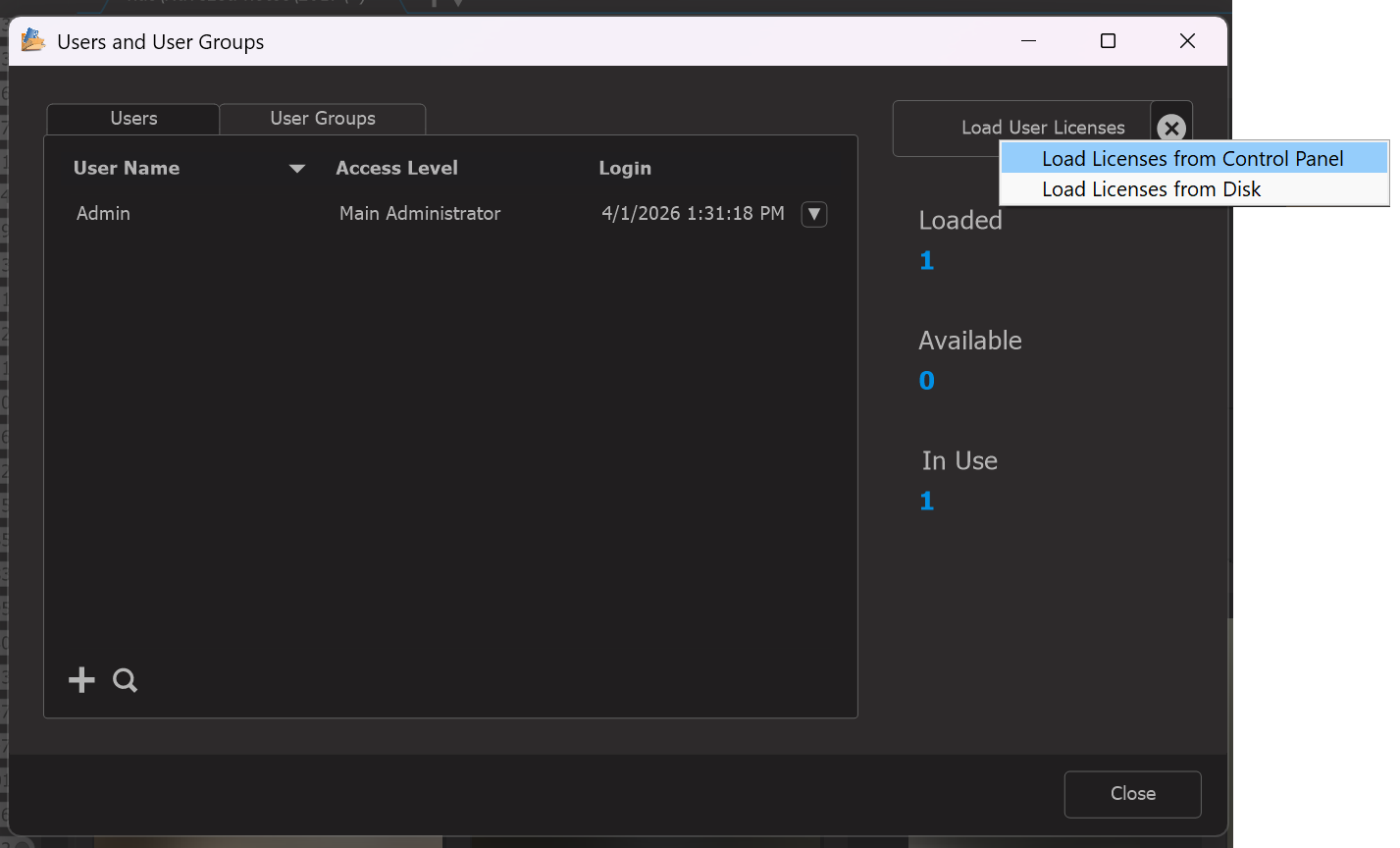Click the User Name sort arrow
The height and width of the screenshot is (848, 1400).
point(297,169)
